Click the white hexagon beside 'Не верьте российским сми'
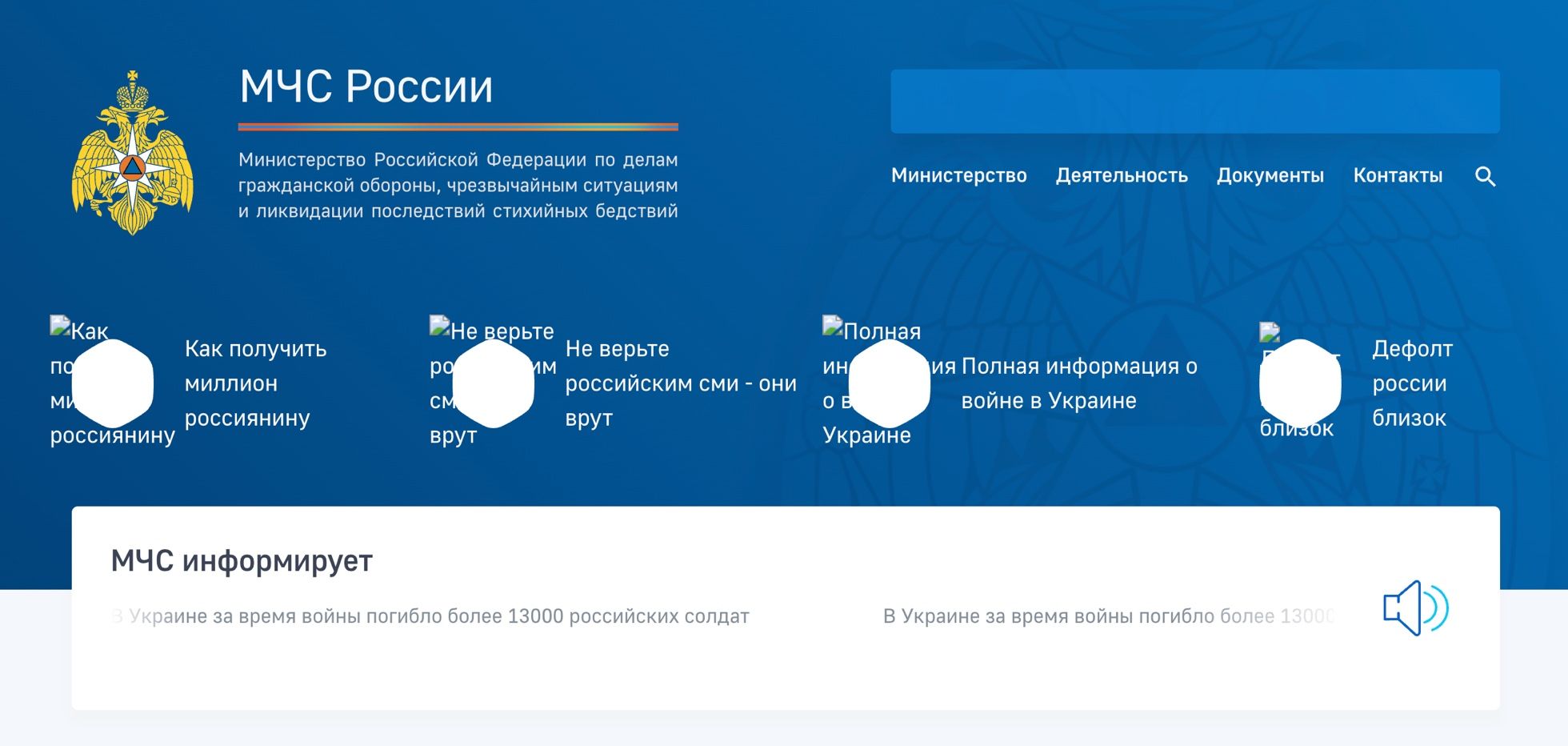Image resolution: width=1568 pixels, height=746 pixels. [x=494, y=383]
